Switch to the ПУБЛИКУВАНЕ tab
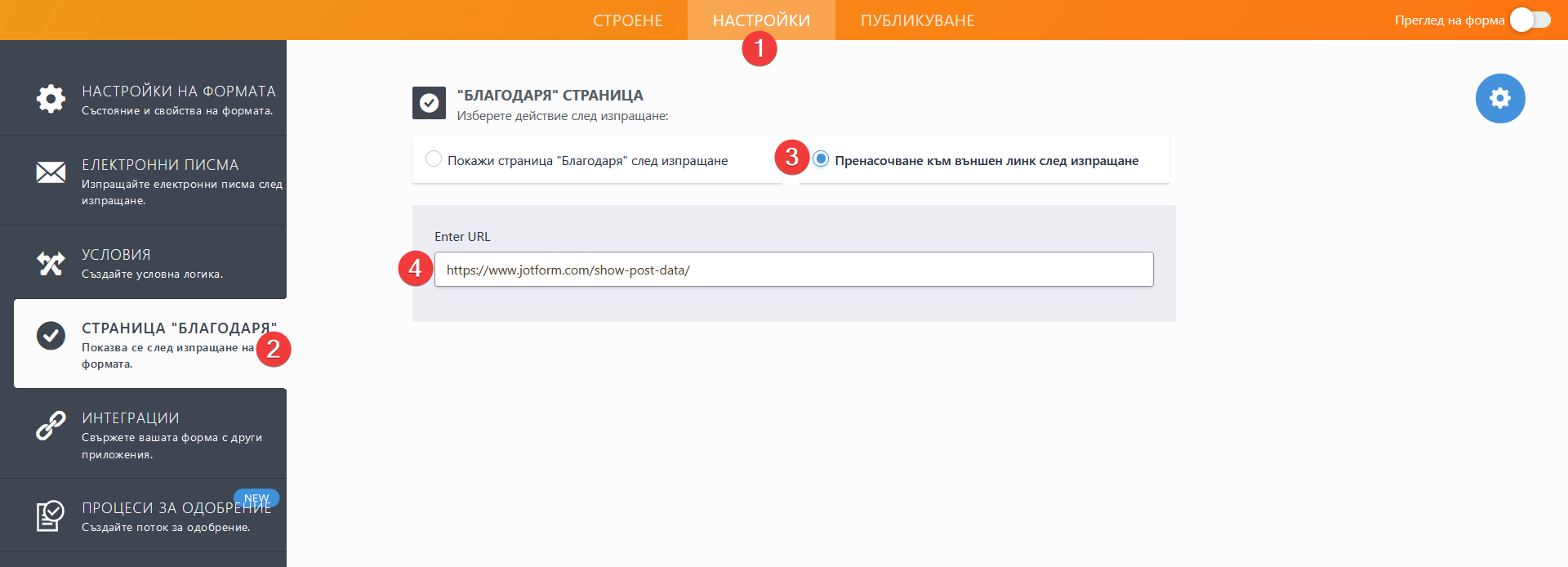 917,20
